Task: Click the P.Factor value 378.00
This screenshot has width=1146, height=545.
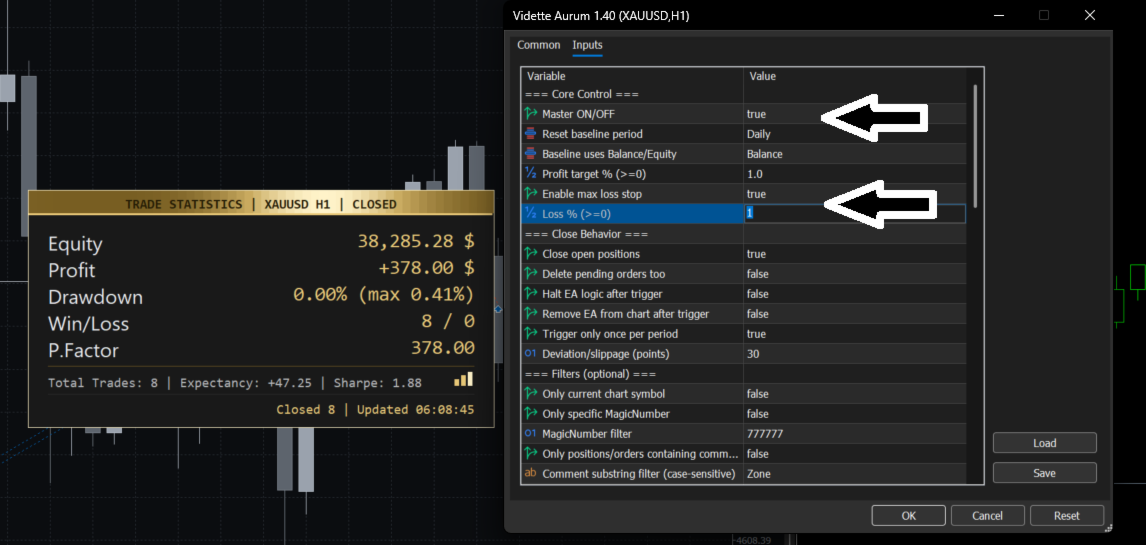Action: (x=443, y=349)
